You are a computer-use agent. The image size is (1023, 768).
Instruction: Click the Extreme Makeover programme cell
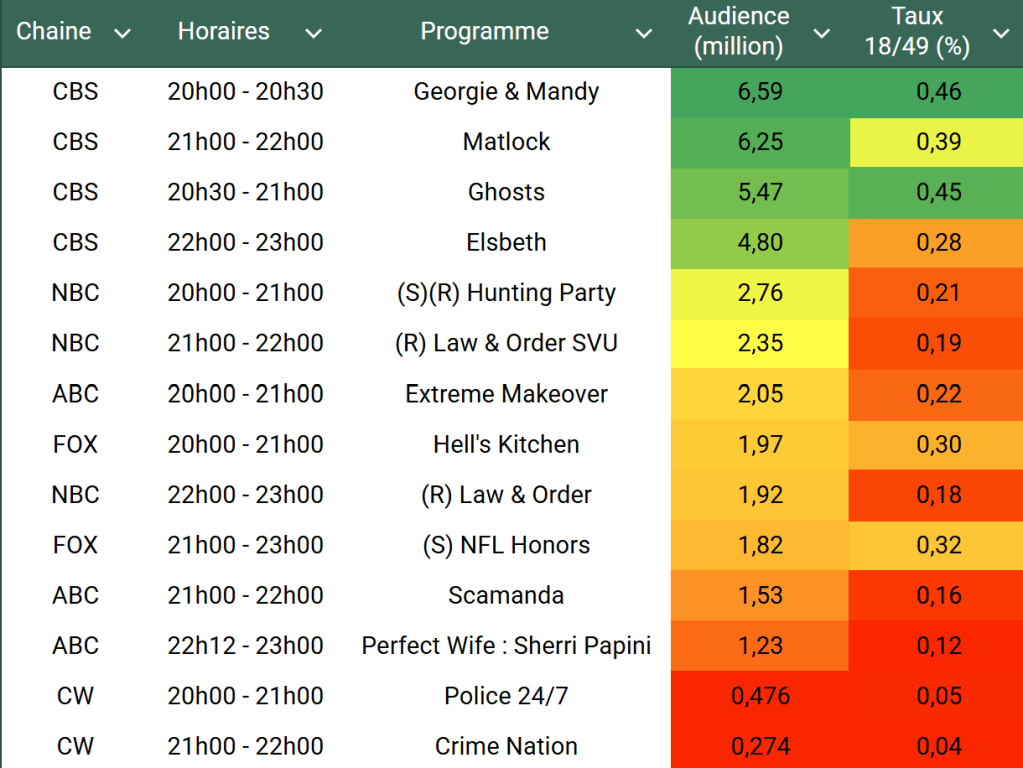click(506, 394)
